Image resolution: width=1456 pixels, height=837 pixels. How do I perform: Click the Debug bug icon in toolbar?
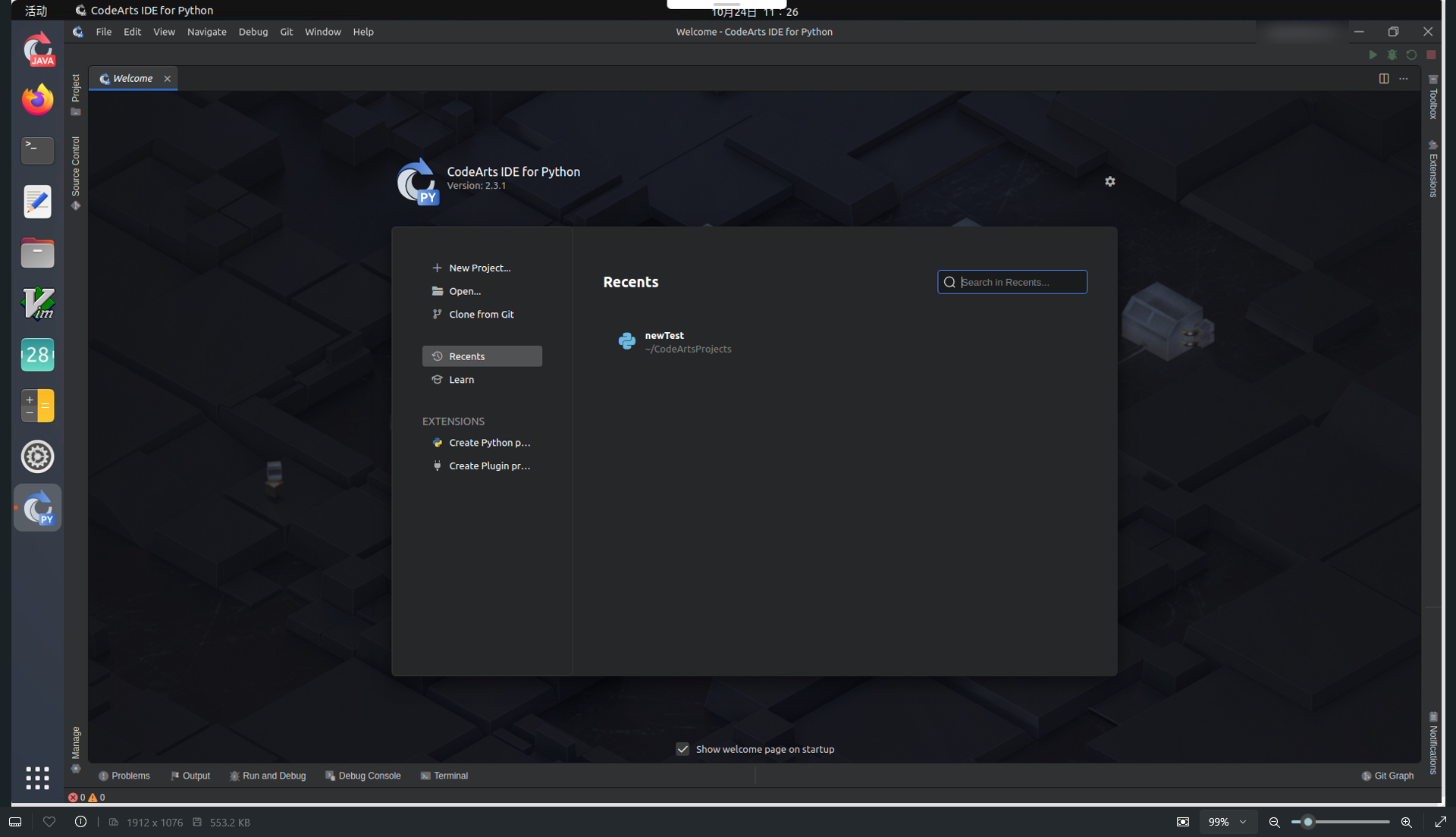coord(1392,55)
